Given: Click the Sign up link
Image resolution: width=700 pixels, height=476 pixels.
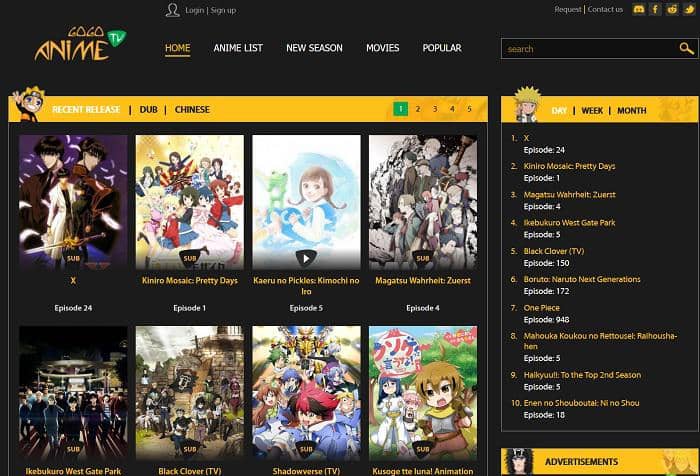Looking at the screenshot, I should pos(223,10).
